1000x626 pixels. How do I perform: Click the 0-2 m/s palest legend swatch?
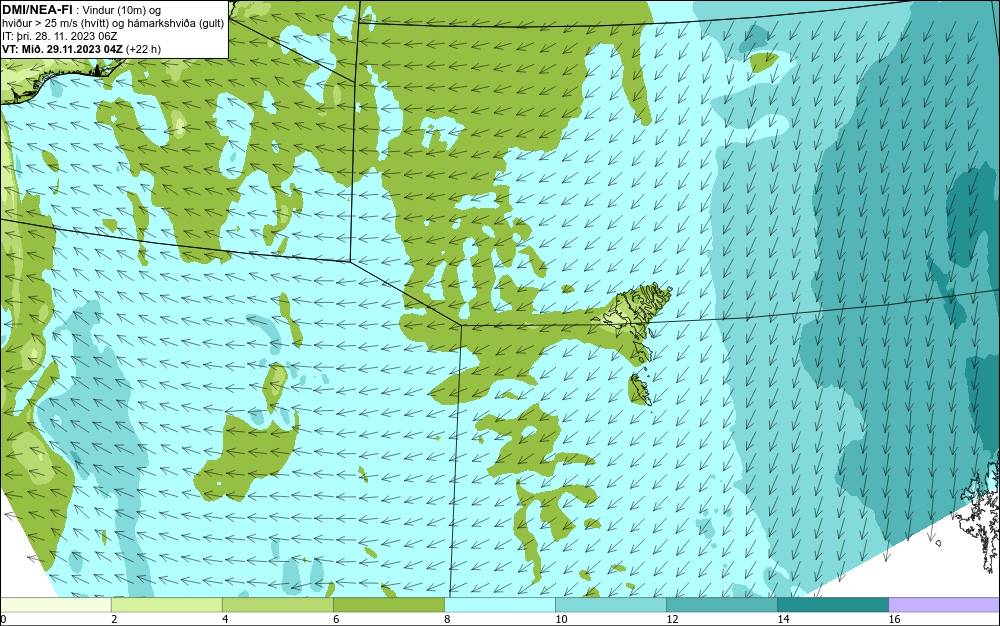click(x=55, y=604)
